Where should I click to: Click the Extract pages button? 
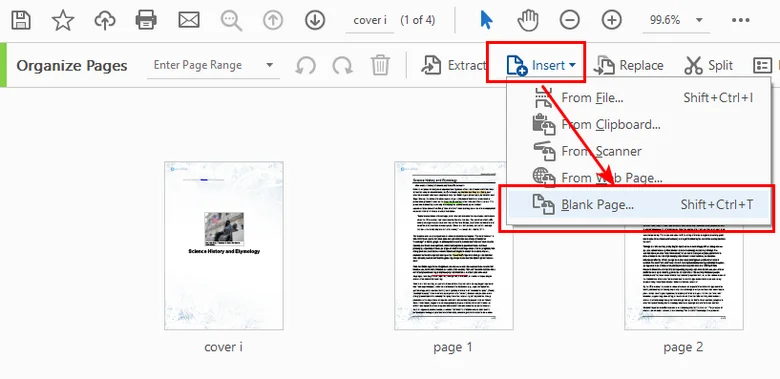[x=454, y=66]
